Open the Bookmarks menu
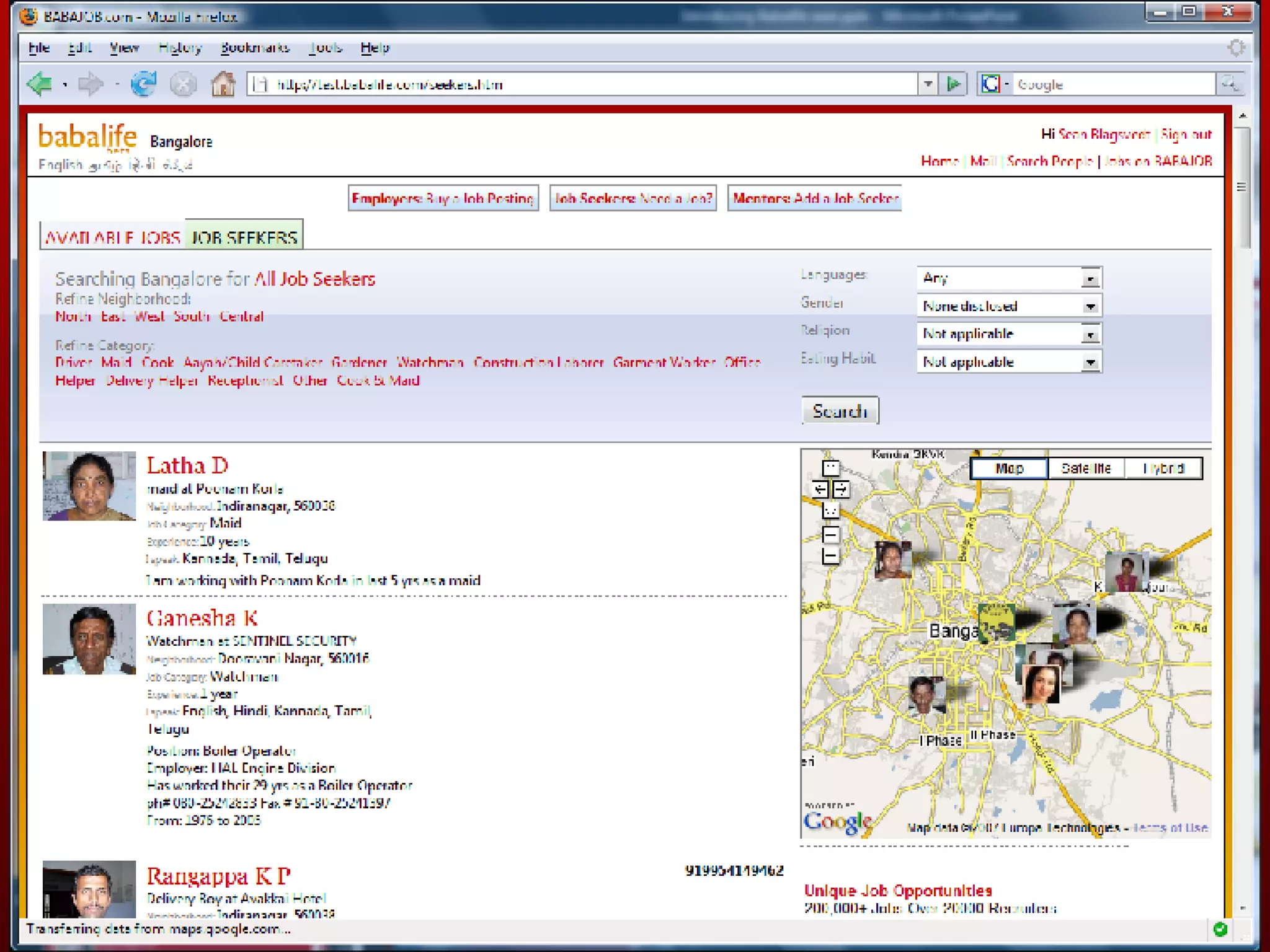Viewport: 1270px width, 952px height. tap(255, 48)
